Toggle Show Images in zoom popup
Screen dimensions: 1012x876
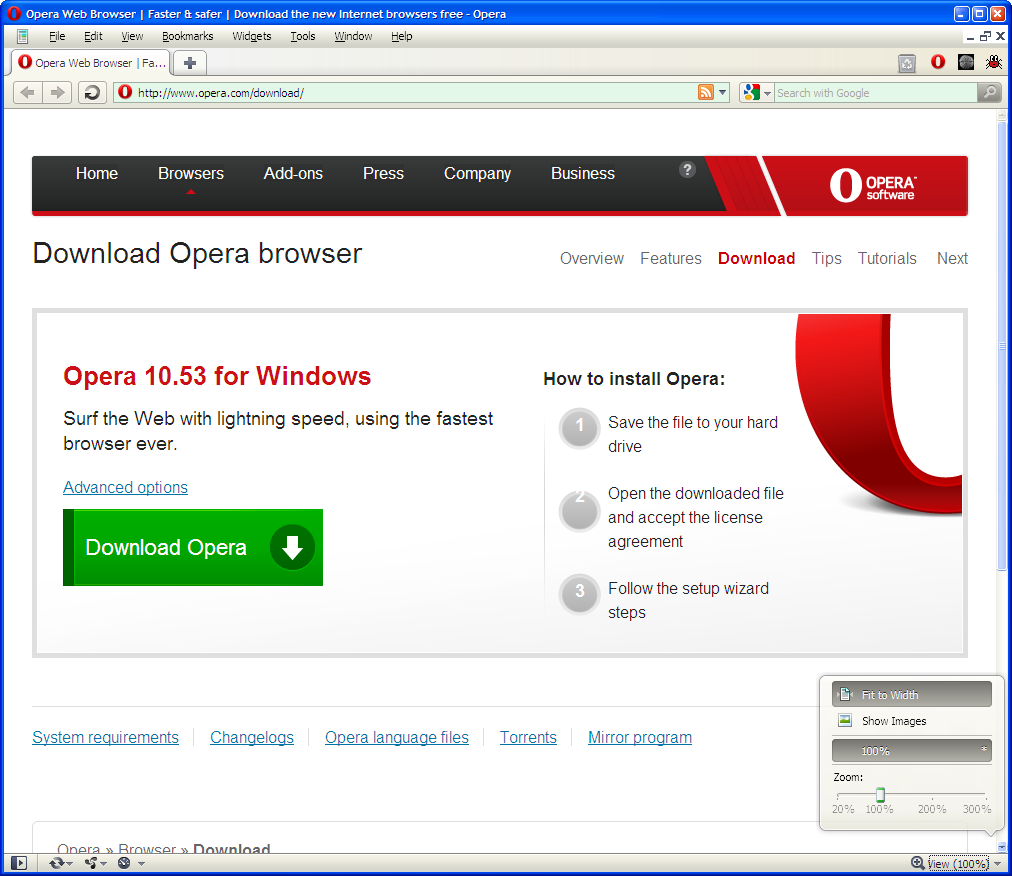click(911, 720)
